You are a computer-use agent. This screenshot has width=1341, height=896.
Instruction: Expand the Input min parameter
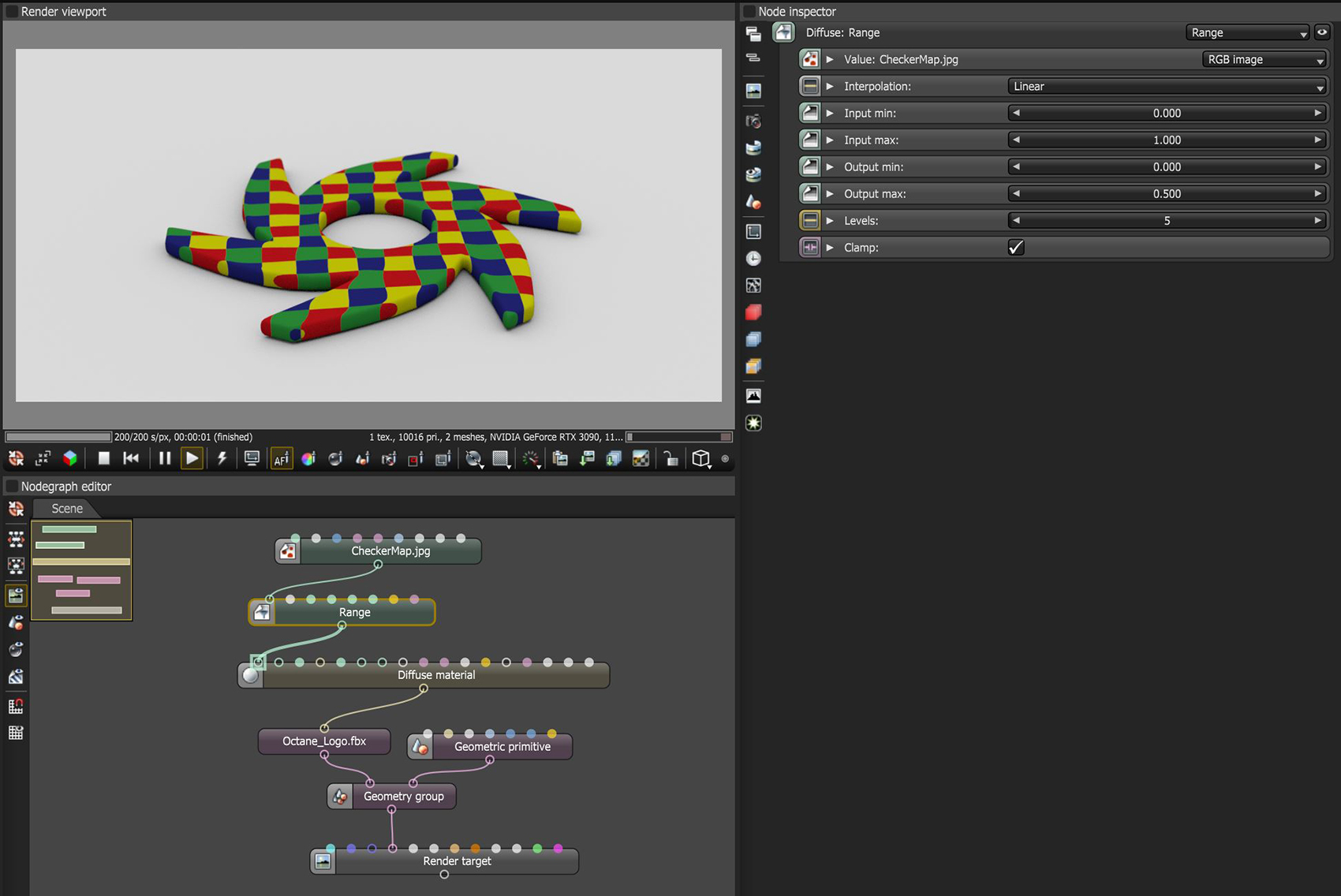point(830,113)
